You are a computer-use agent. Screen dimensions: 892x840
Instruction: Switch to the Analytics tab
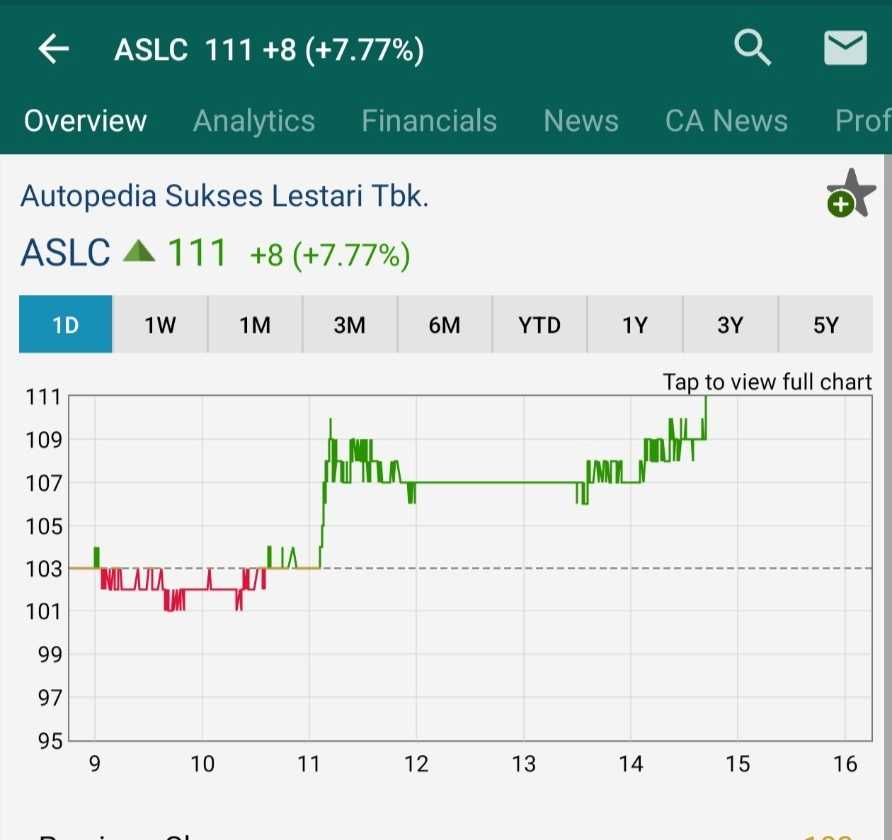[x=254, y=121]
